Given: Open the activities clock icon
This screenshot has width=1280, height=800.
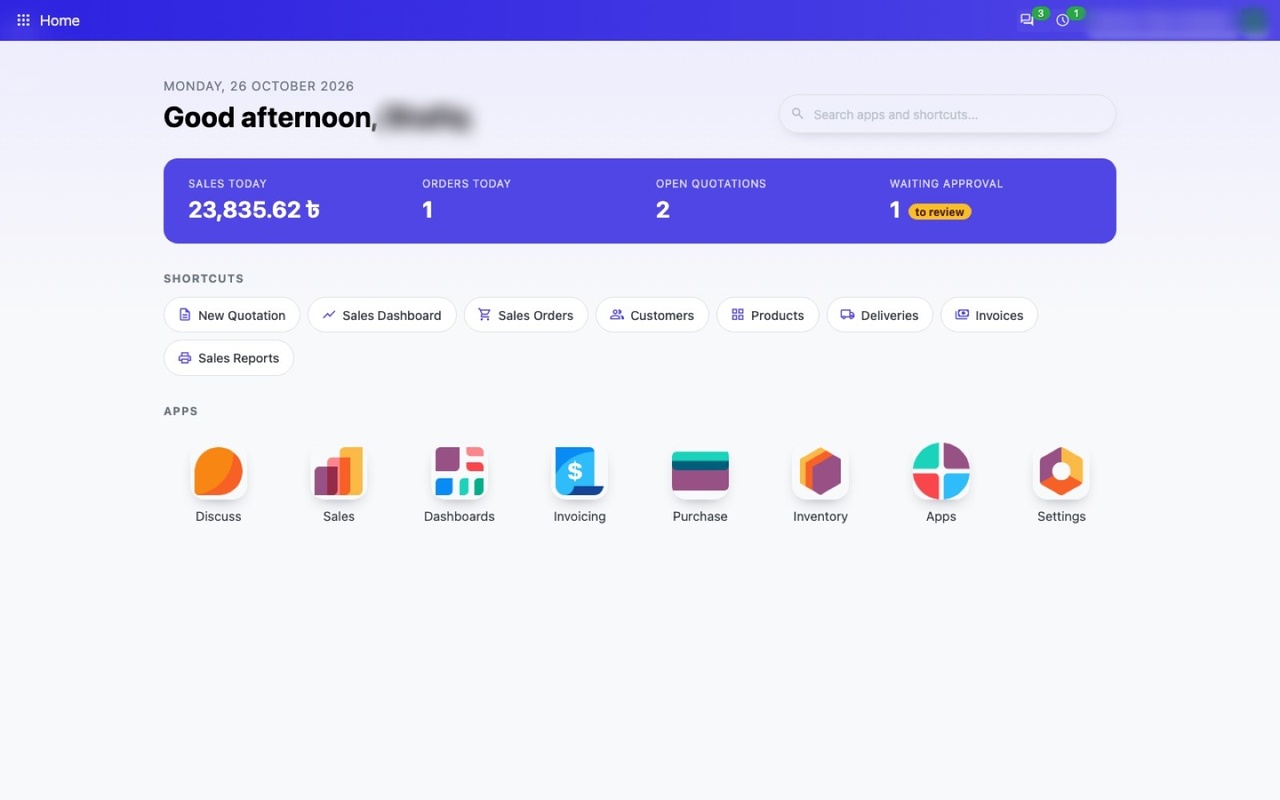Looking at the screenshot, I should click(1063, 20).
